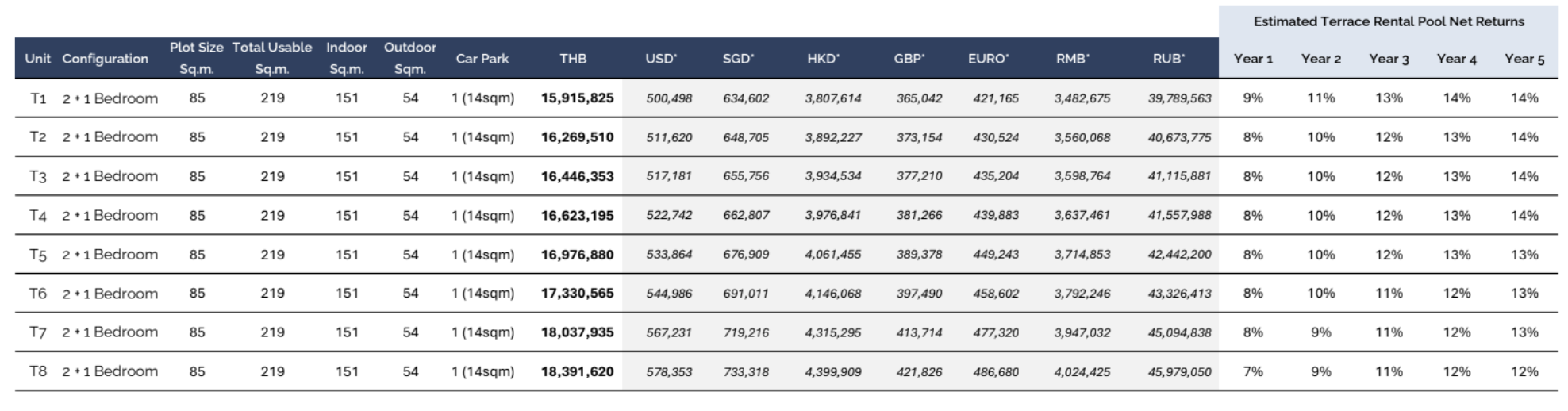Screen dimensions: 1568x411
Task: Click the Unit column header
Action: pyautogui.click(x=37, y=58)
